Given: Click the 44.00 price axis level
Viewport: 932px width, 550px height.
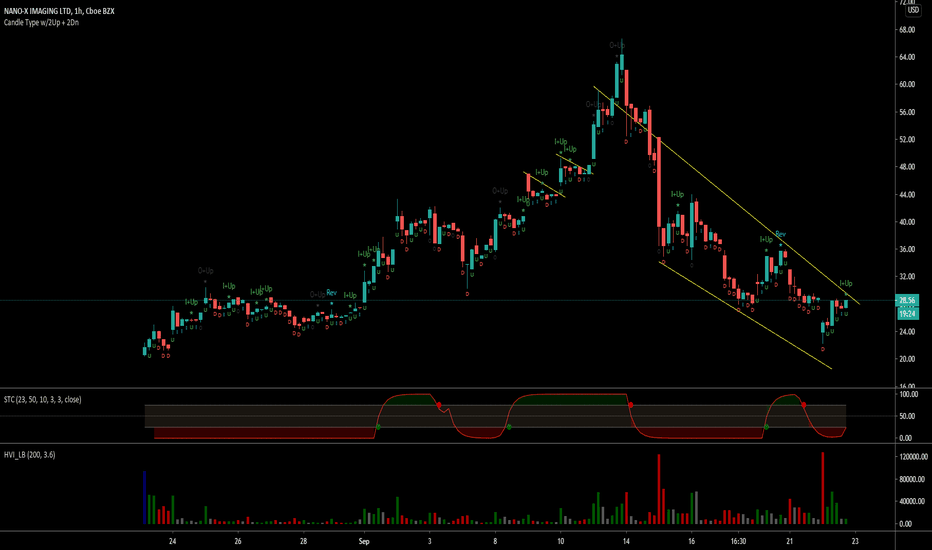Looking at the screenshot, I should [x=907, y=195].
